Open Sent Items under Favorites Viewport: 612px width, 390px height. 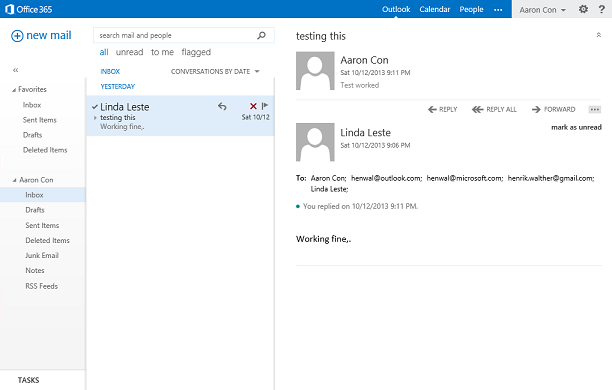(39, 120)
